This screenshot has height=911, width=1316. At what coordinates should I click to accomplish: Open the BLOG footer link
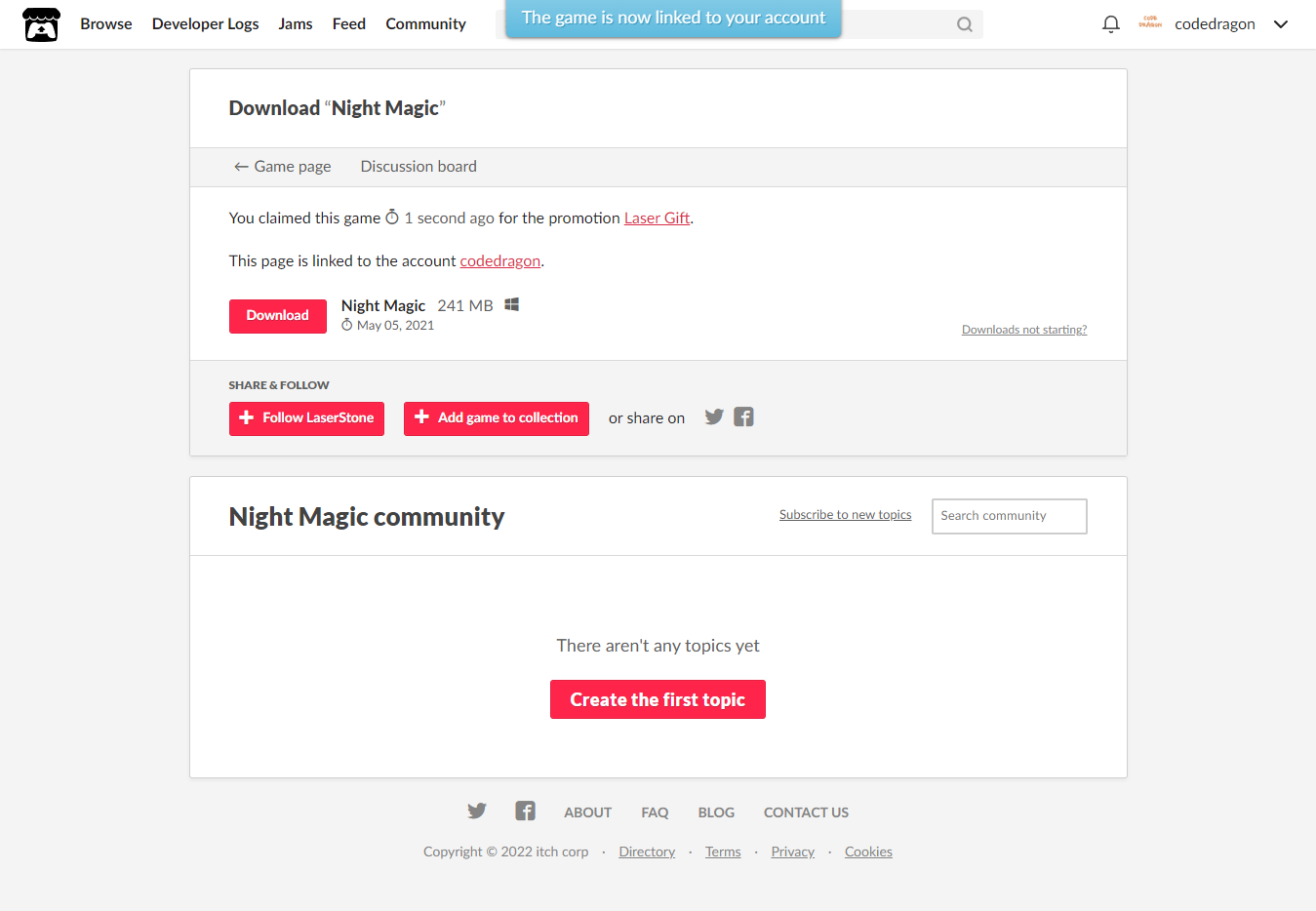tap(716, 812)
